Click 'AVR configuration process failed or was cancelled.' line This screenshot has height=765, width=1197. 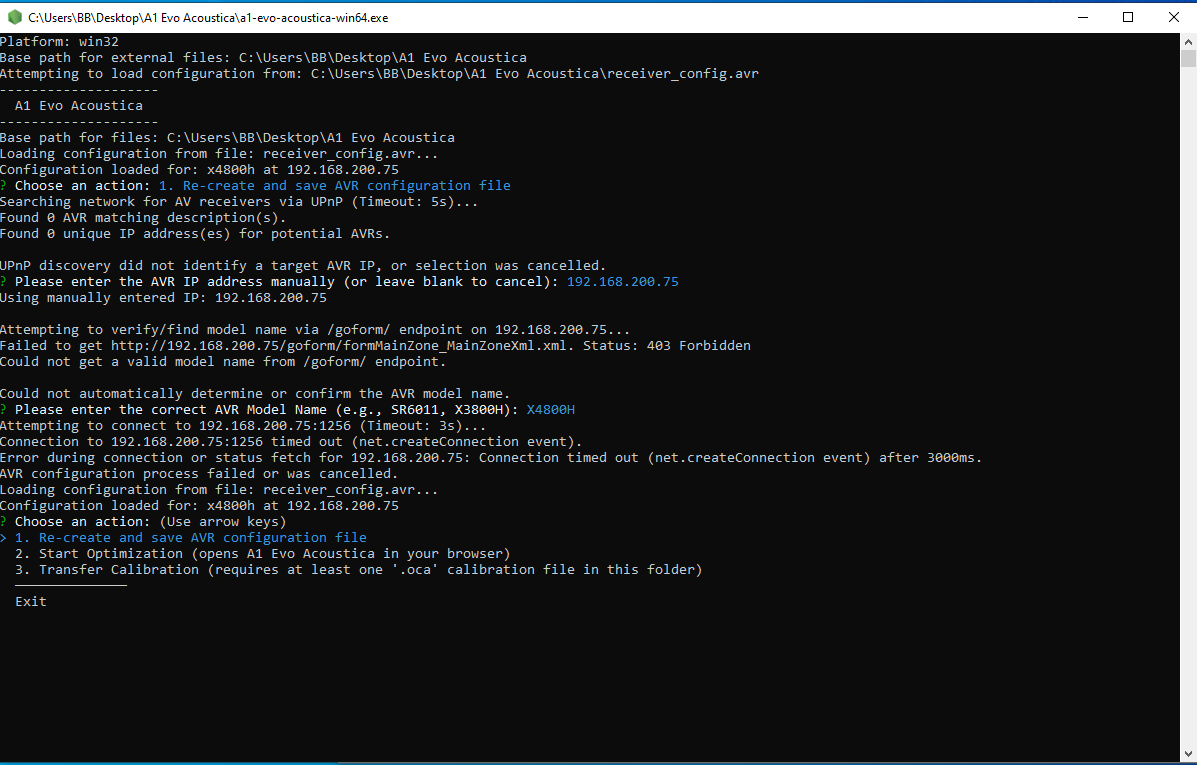point(198,473)
